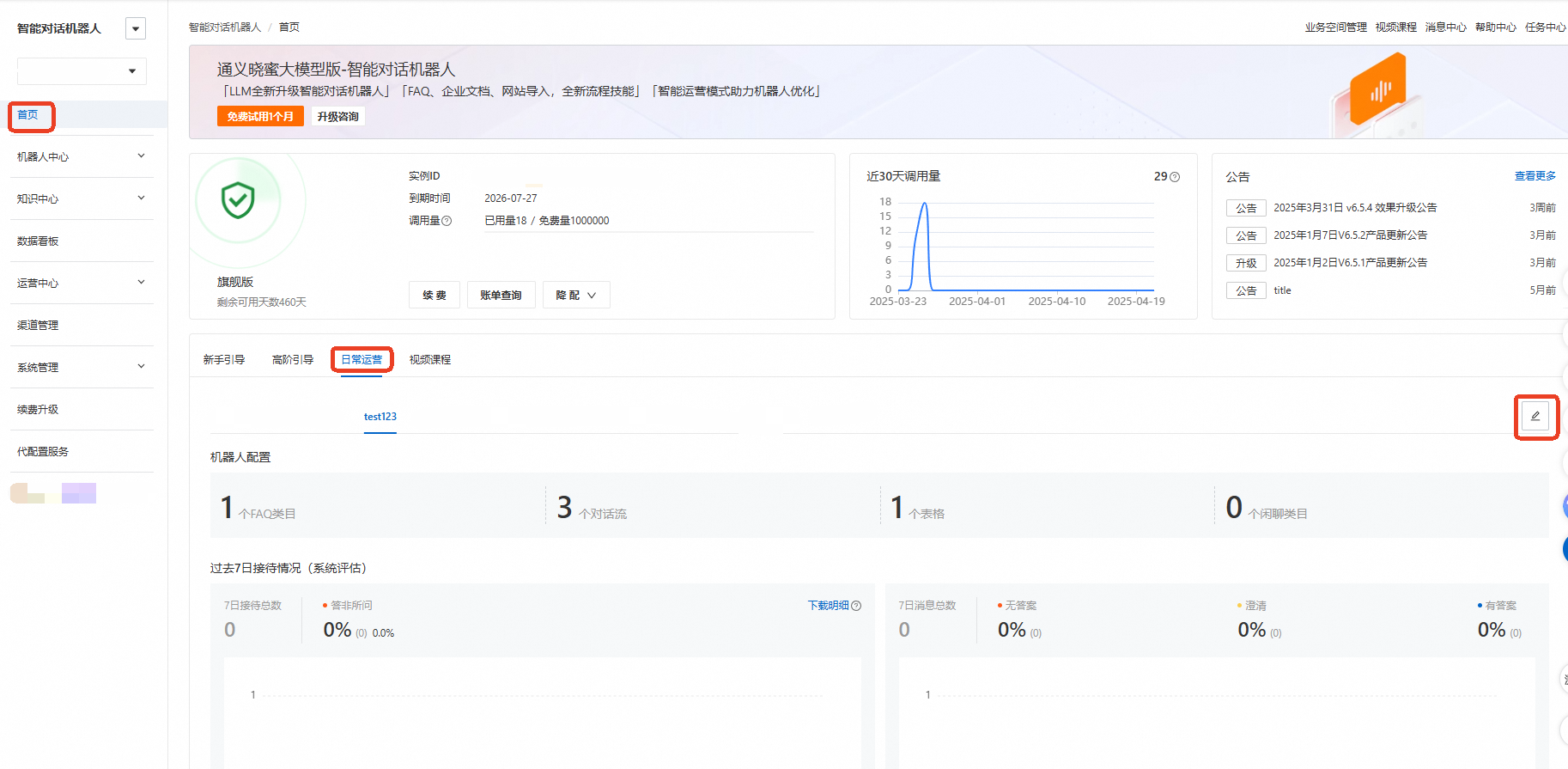Open 帮助中心 in top bar

point(1496,27)
